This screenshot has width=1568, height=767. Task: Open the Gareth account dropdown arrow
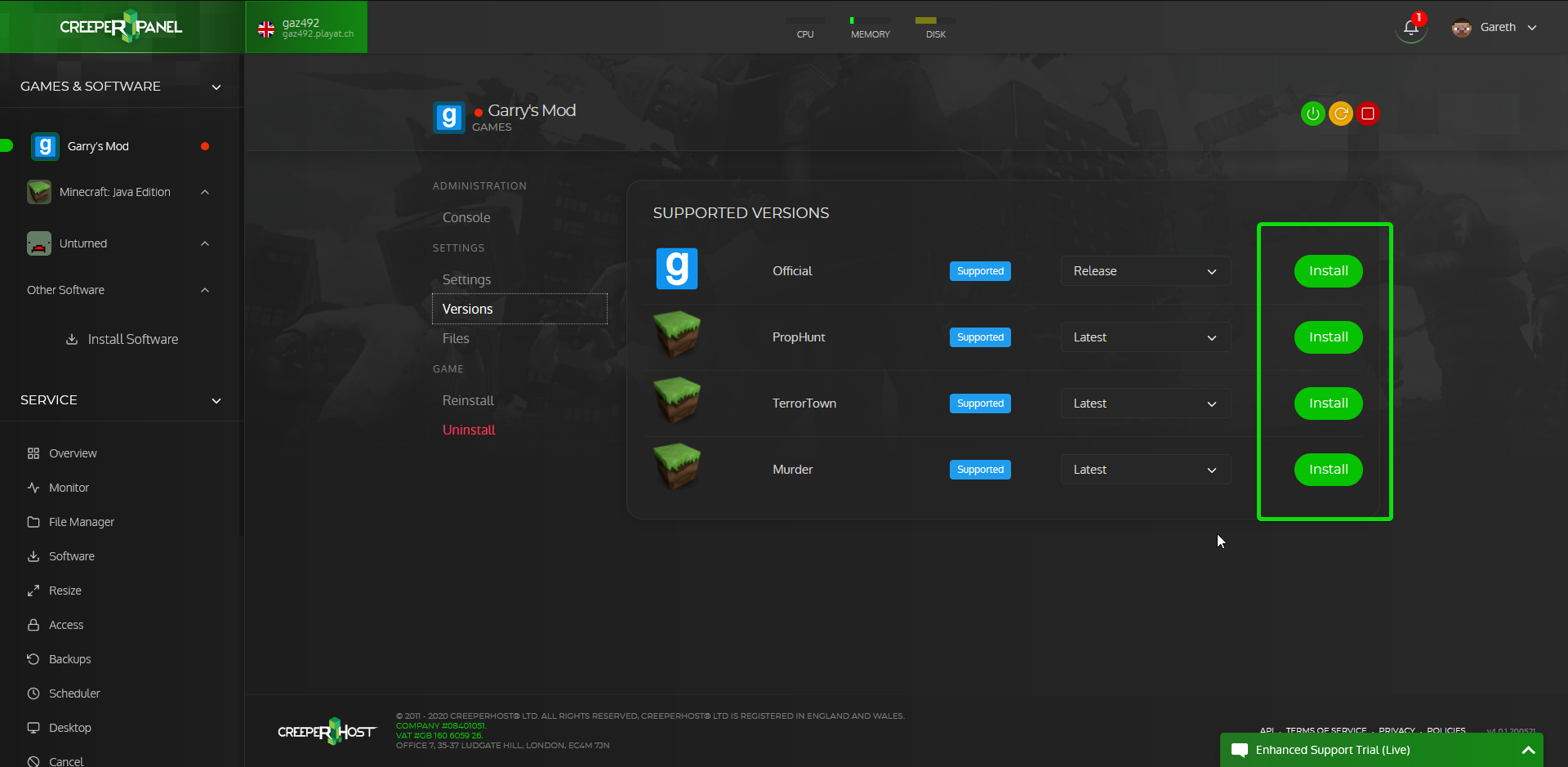pos(1532,28)
